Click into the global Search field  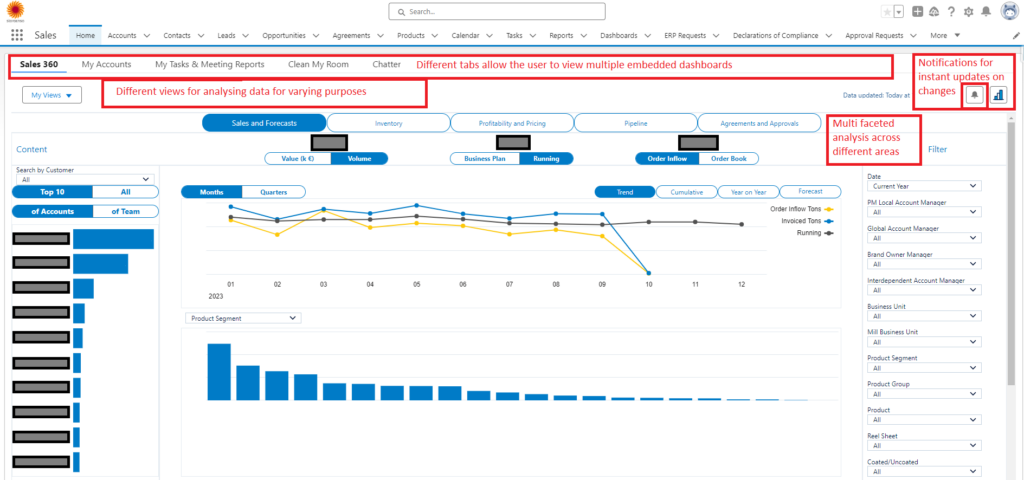tap(497, 12)
